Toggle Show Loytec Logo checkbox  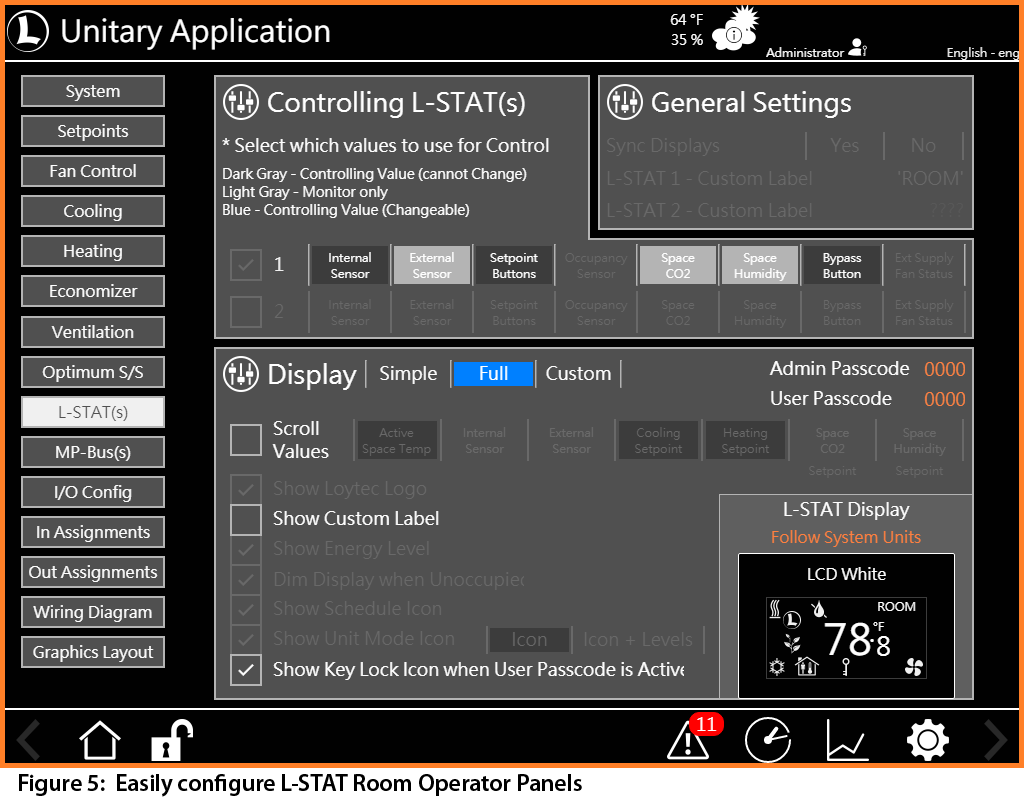pos(246,488)
